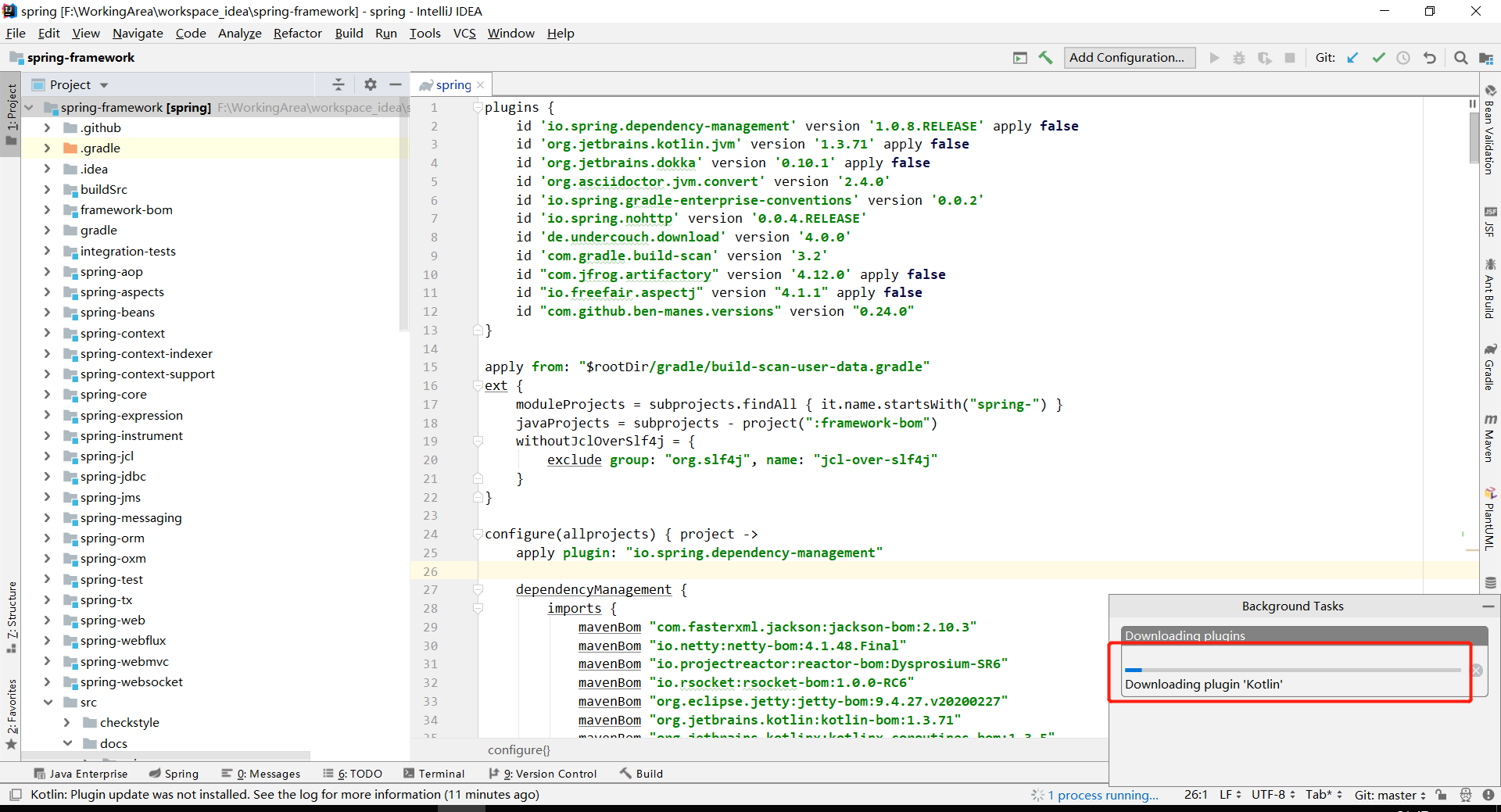Open the JSF side tool window

pyautogui.click(x=1490, y=222)
